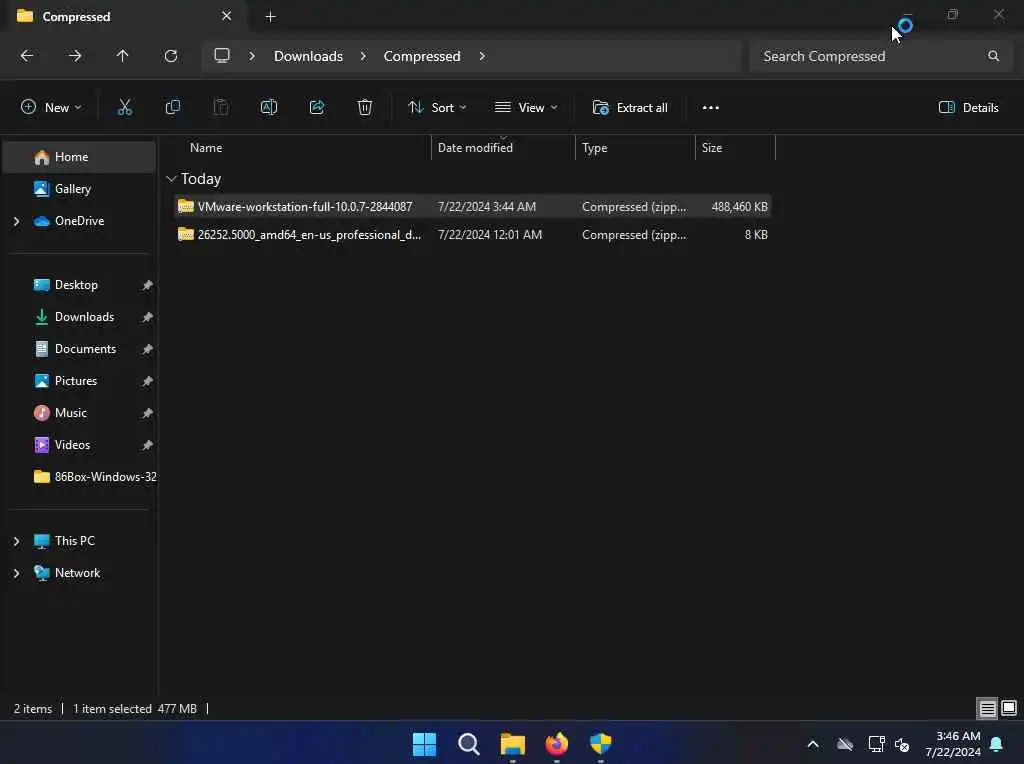Click the 488,460 KB size cell
Screen dimensions: 1024x764
(739, 207)
